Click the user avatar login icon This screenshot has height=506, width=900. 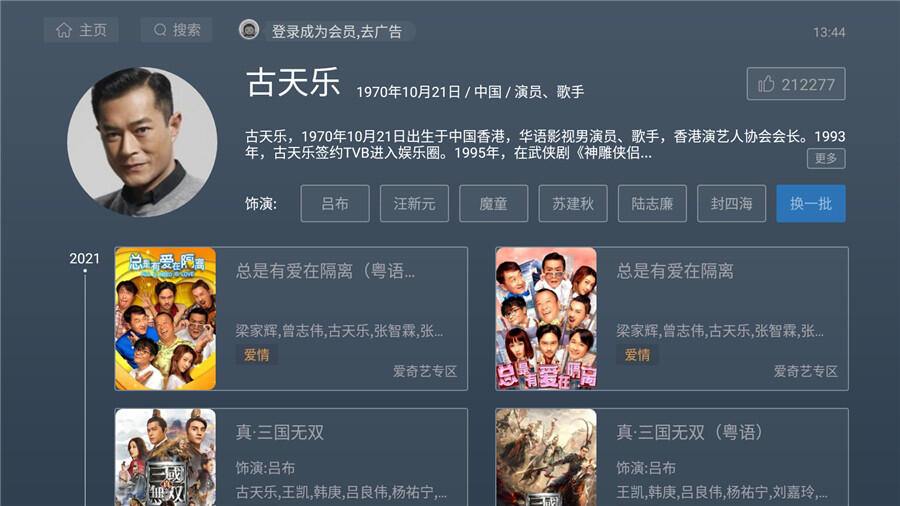pos(249,30)
